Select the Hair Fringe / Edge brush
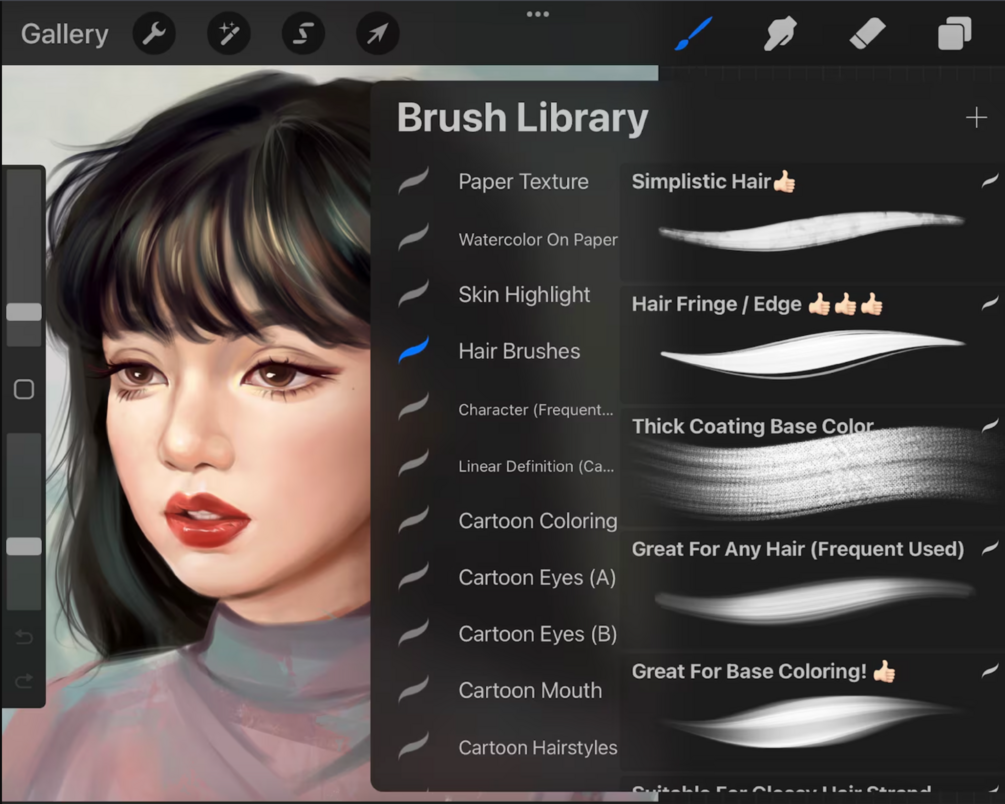The height and width of the screenshot is (804, 1005). tap(811, 344)
